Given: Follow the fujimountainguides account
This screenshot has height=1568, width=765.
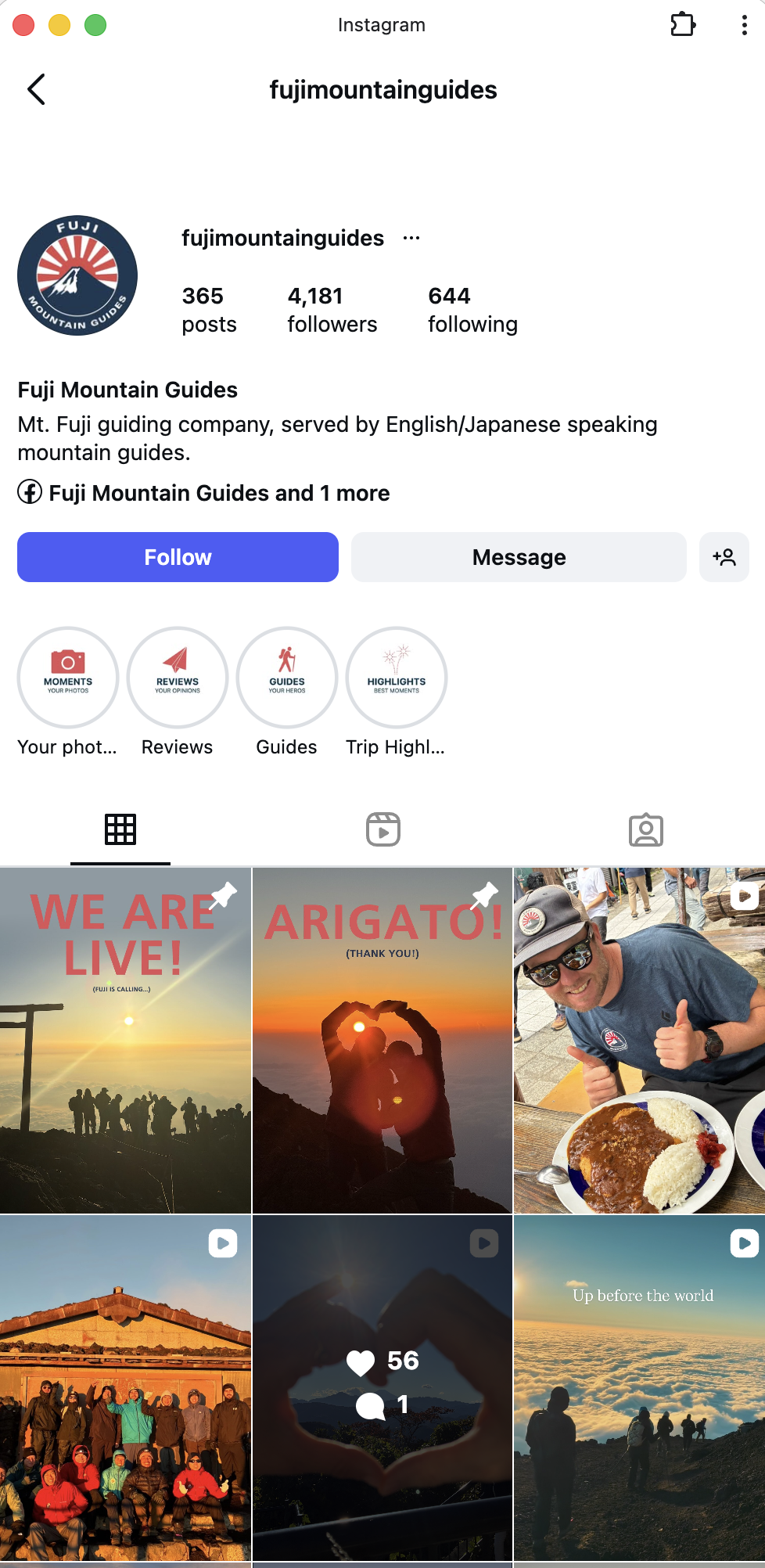Looking at the screenshot, I should click(178, 557).
